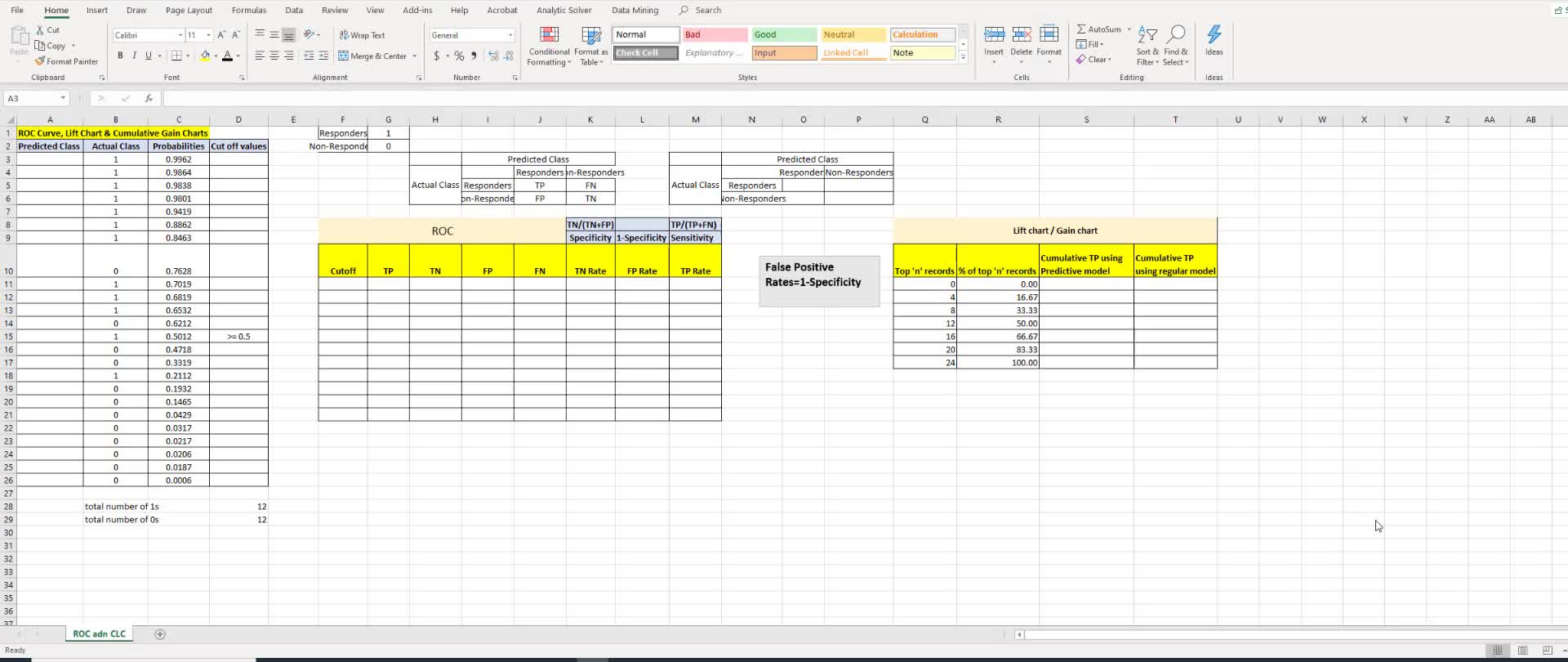Apply the Bad cell style
The width and height of the screenshot is (1568, 662).
tap(715, 34)
